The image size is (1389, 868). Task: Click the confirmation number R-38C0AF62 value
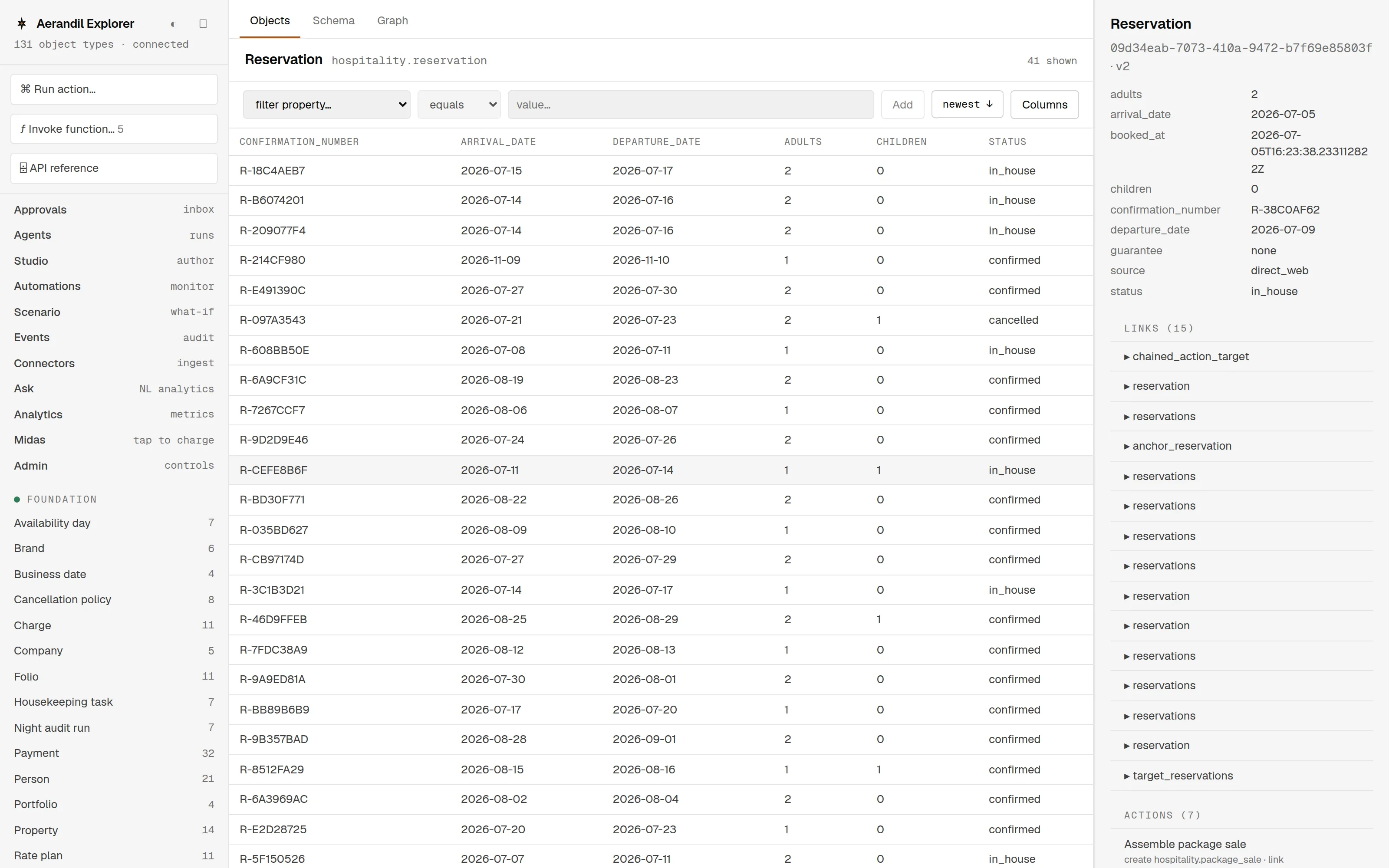(x=1285, y=210)
